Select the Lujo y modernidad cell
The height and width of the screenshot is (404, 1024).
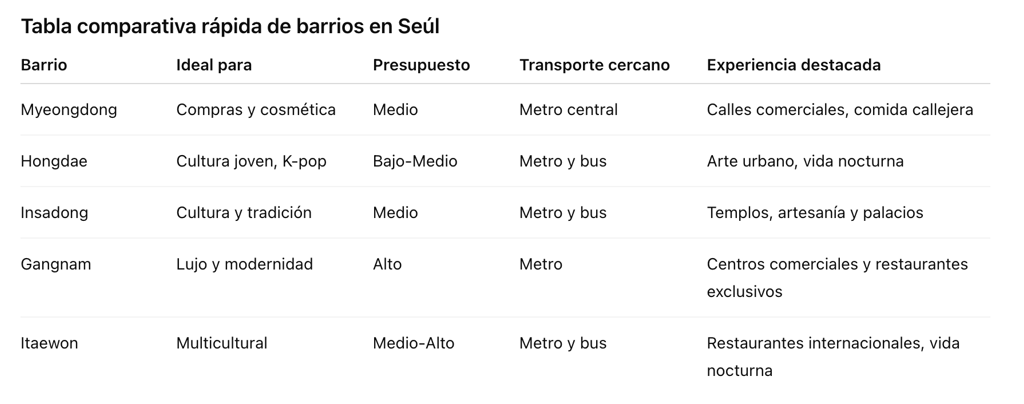pos(244,264)
